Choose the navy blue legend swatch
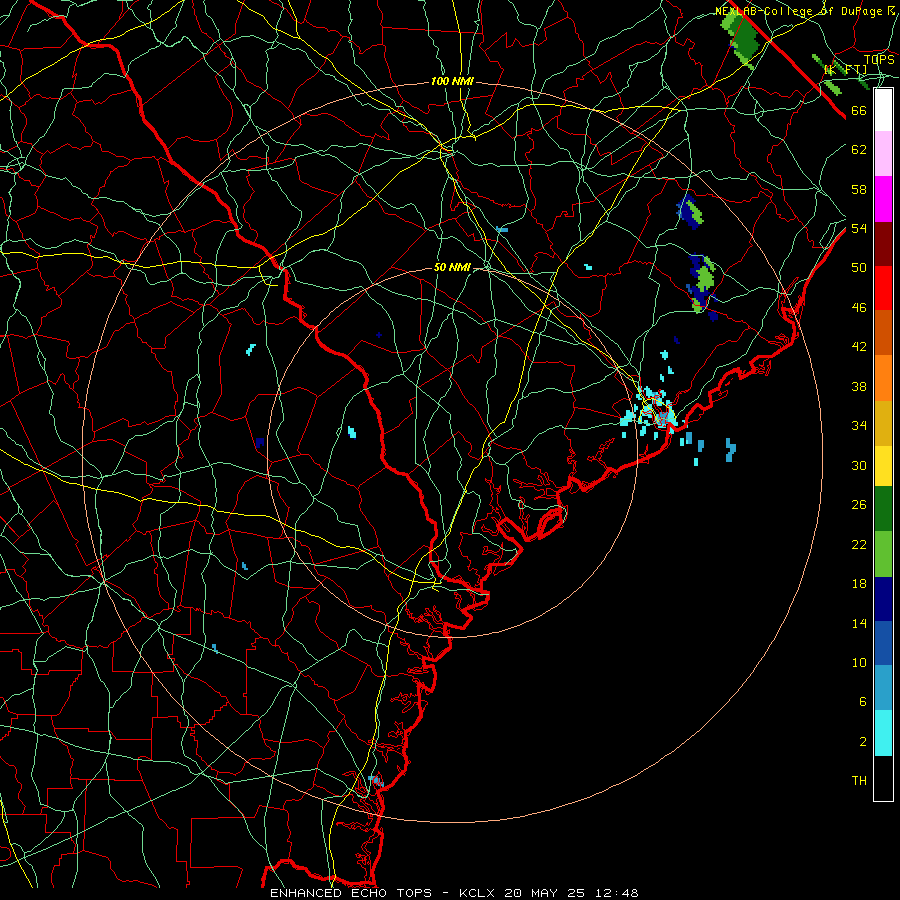This screenshot has width=900, height=900. point(883,599)
